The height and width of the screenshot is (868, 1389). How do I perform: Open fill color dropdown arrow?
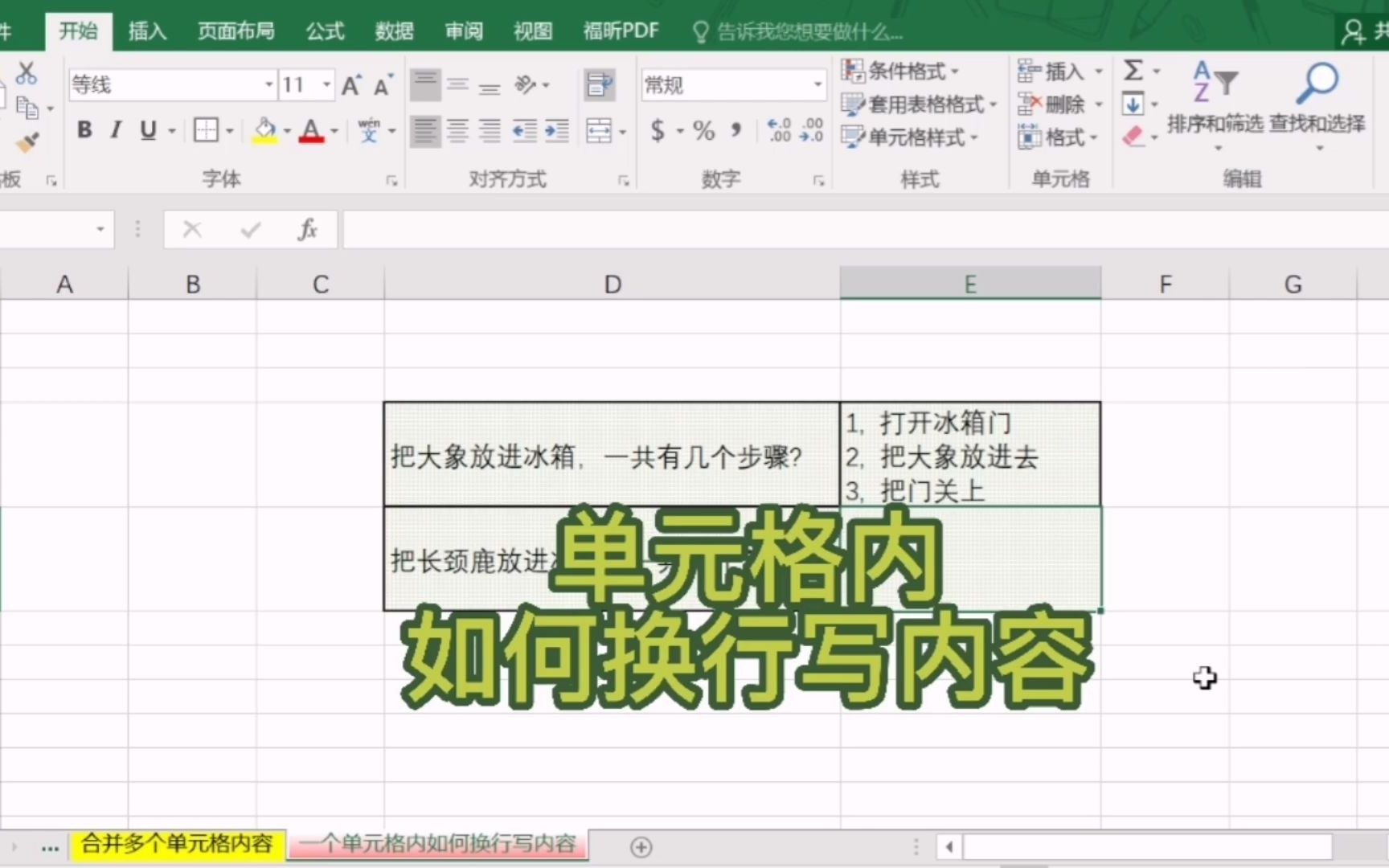pos(287,131)
